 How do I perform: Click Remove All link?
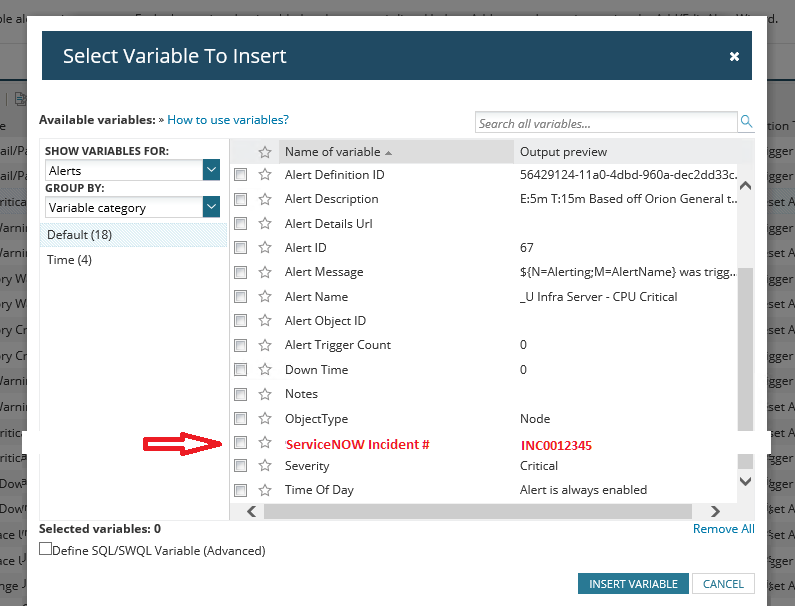724,529
